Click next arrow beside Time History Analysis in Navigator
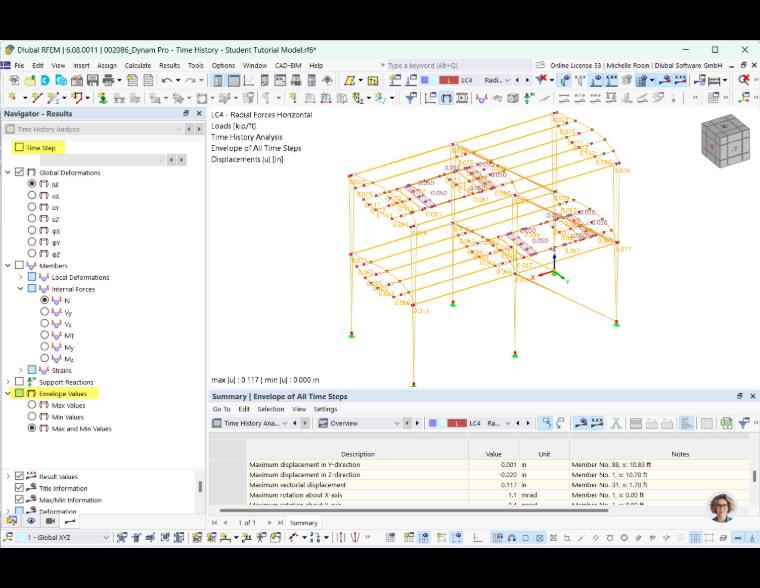Viewport: 760px width, 588px height. coord(199,129)
